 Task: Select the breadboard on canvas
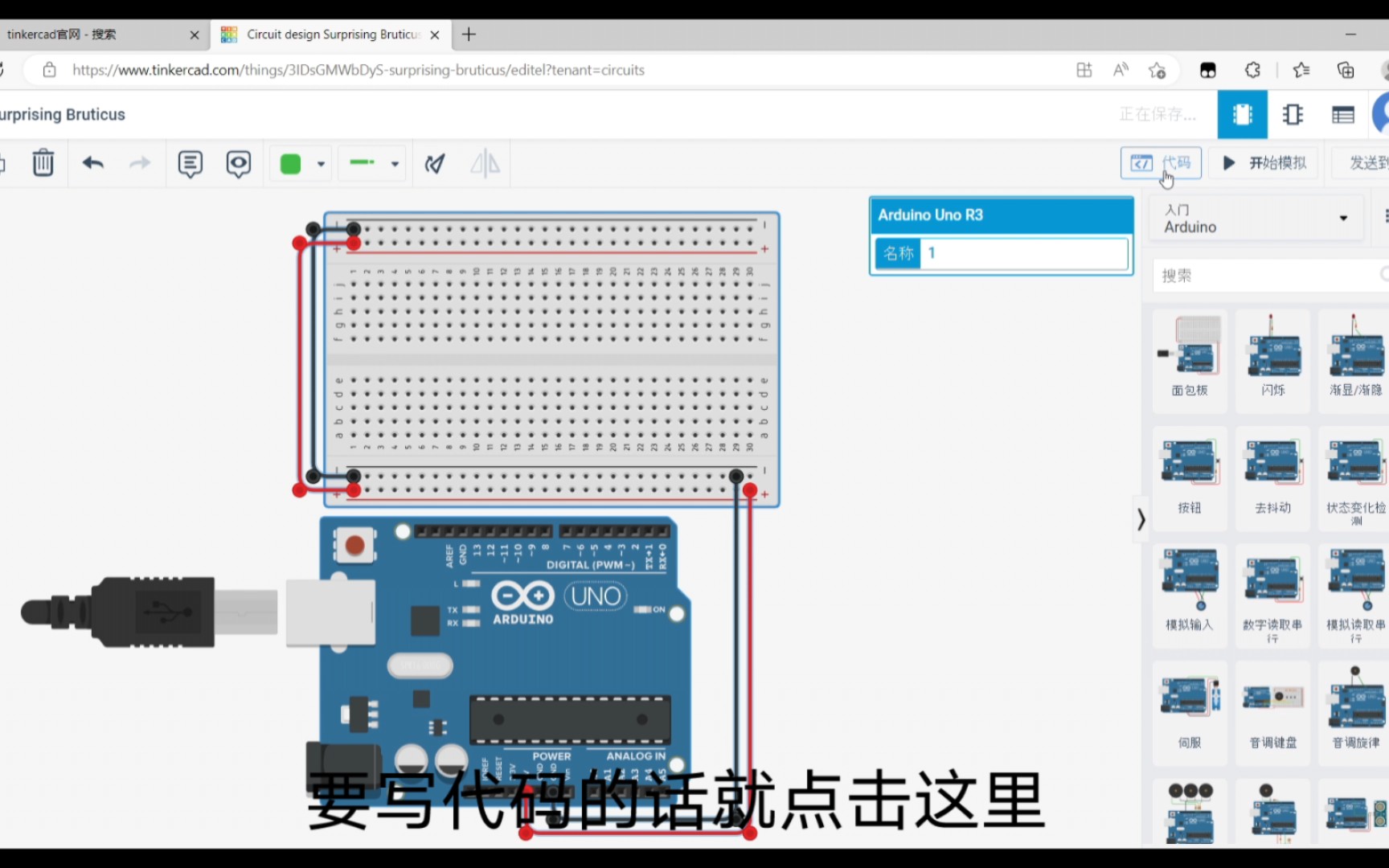click(x=551, y=359)
